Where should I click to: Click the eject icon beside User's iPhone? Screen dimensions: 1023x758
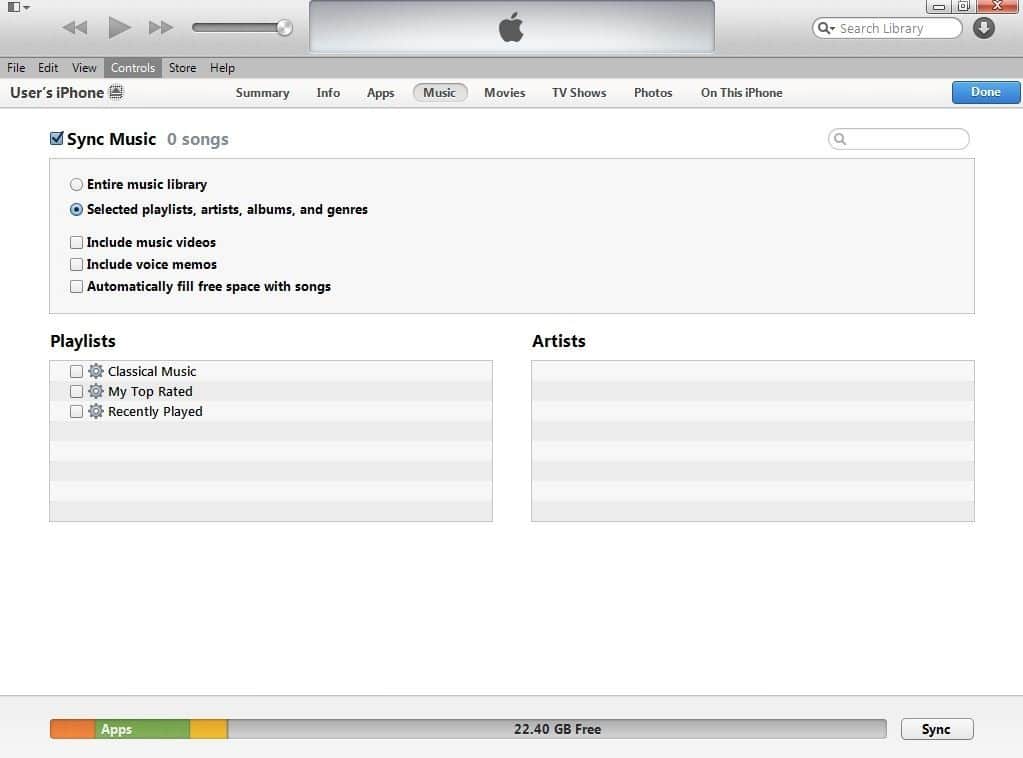116,93
